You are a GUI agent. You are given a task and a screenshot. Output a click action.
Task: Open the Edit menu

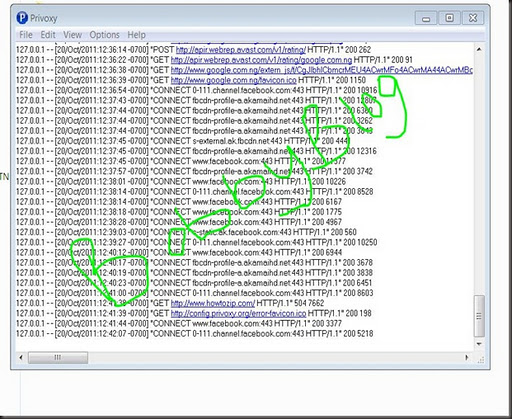pyautogui.click(x=48, y=35)
